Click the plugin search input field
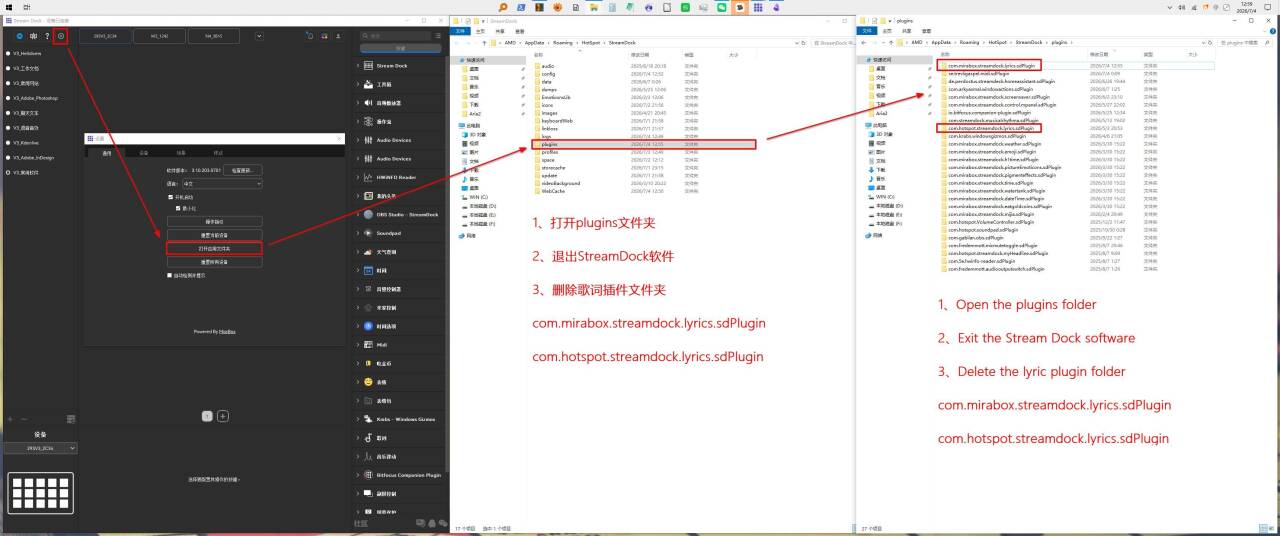The height and width of the screenshot is (536, 1280). (400, 36)
